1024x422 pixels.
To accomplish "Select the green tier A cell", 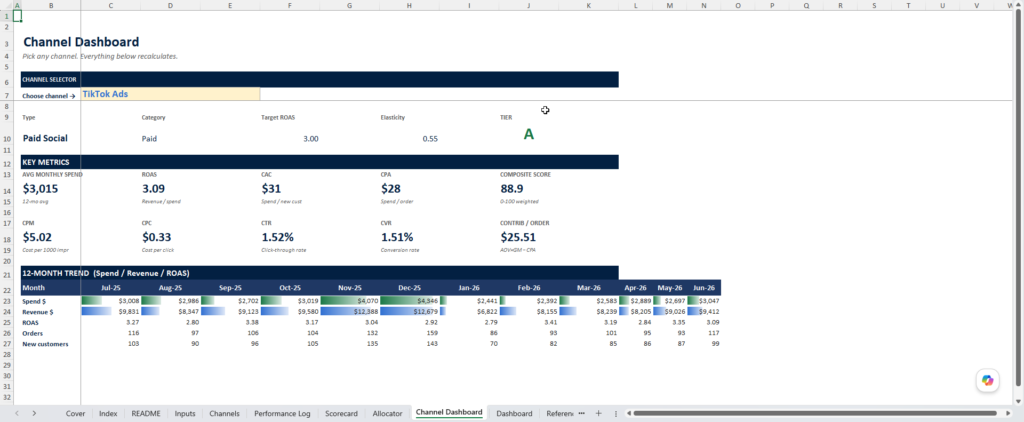I will (529, 135).
